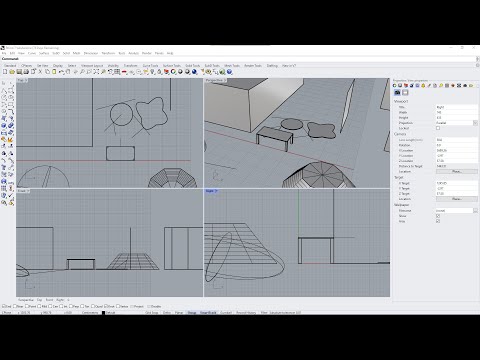Click the Zoom Extents icon

[x=96, y=72]
